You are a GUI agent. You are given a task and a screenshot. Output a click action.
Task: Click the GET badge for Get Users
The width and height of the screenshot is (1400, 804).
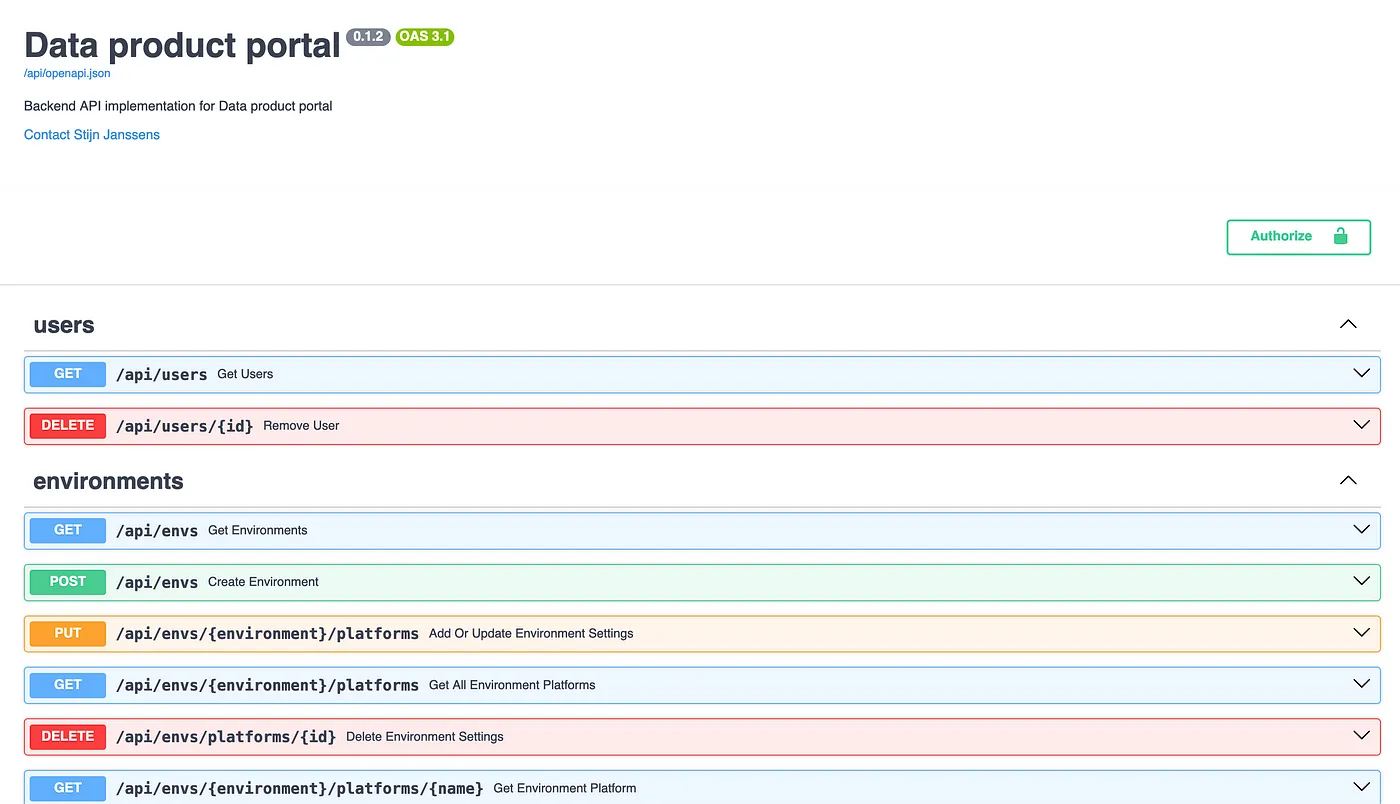click(68, 374)
